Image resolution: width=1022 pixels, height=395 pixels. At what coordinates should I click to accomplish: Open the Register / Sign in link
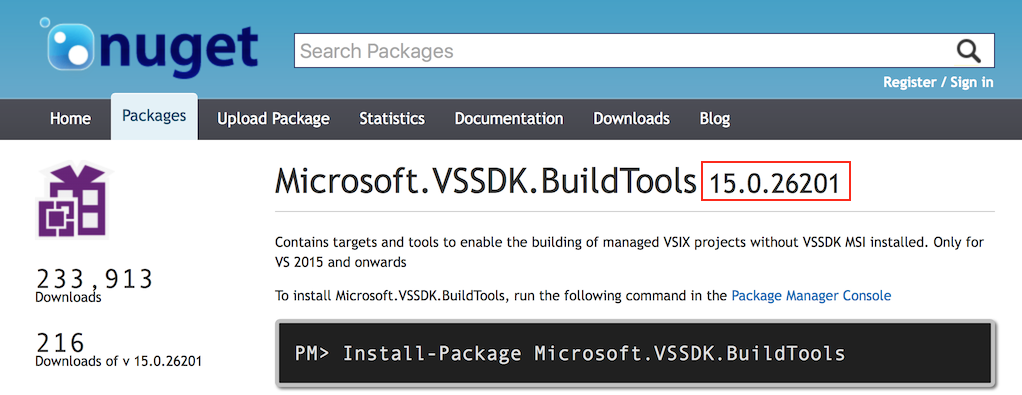click(x=938, y=82)
